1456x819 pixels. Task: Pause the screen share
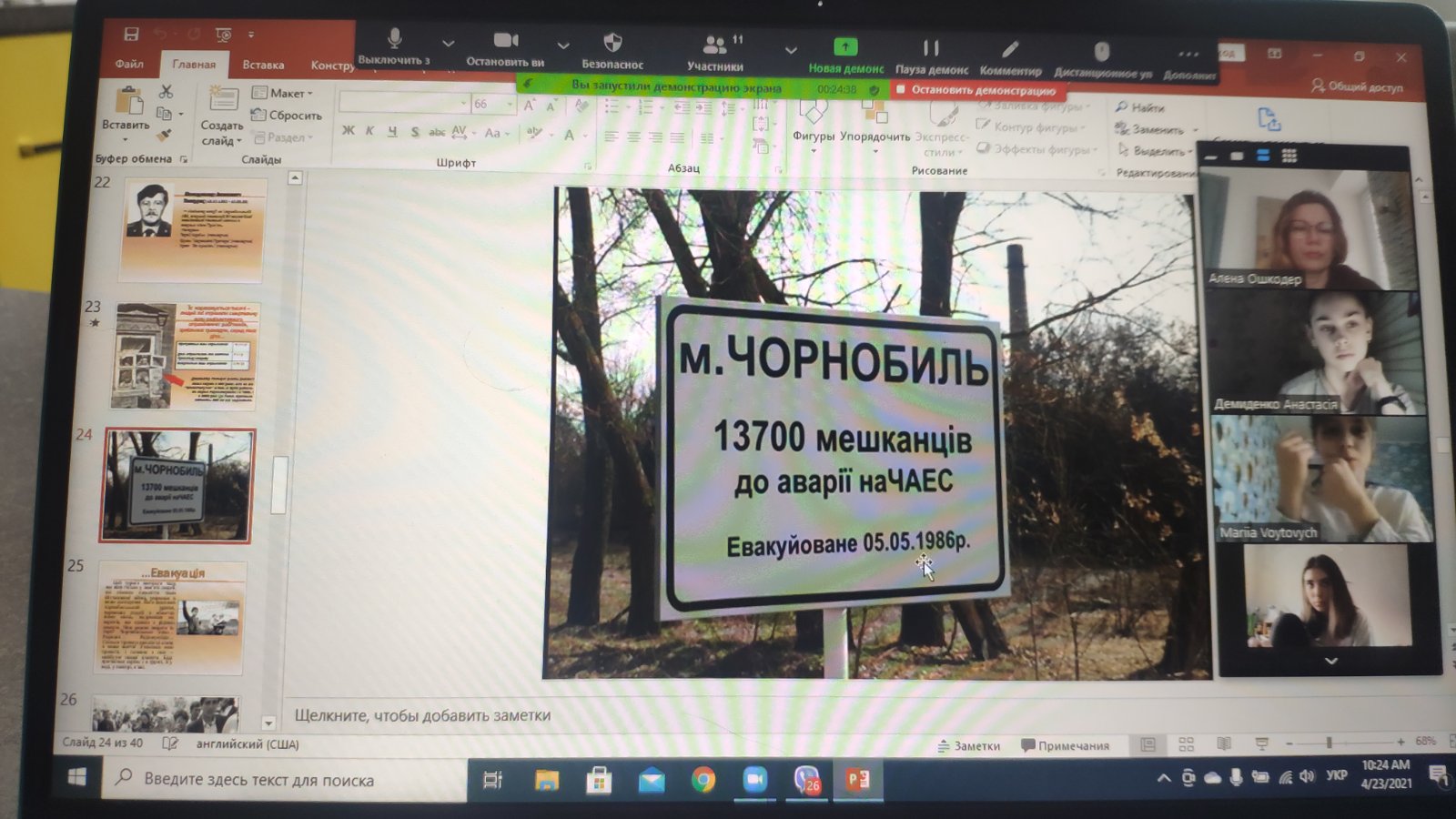931,48
